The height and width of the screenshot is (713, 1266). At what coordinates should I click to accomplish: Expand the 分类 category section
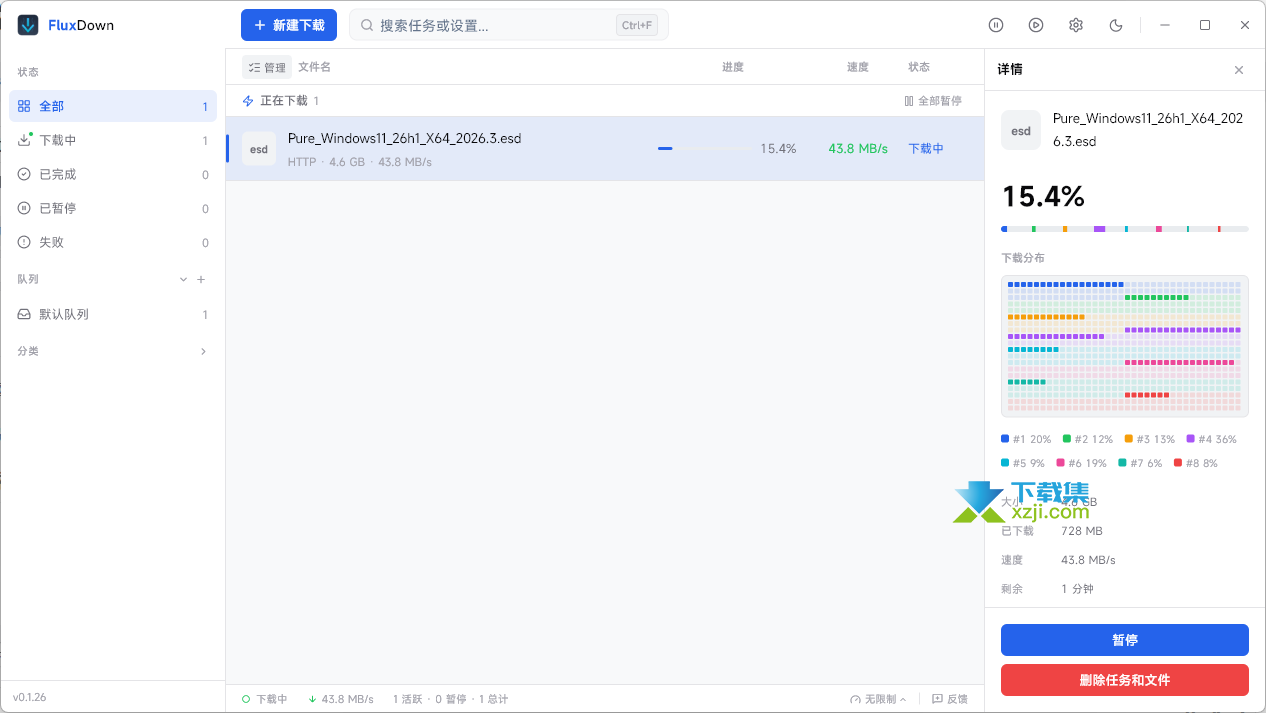[203, 352]
